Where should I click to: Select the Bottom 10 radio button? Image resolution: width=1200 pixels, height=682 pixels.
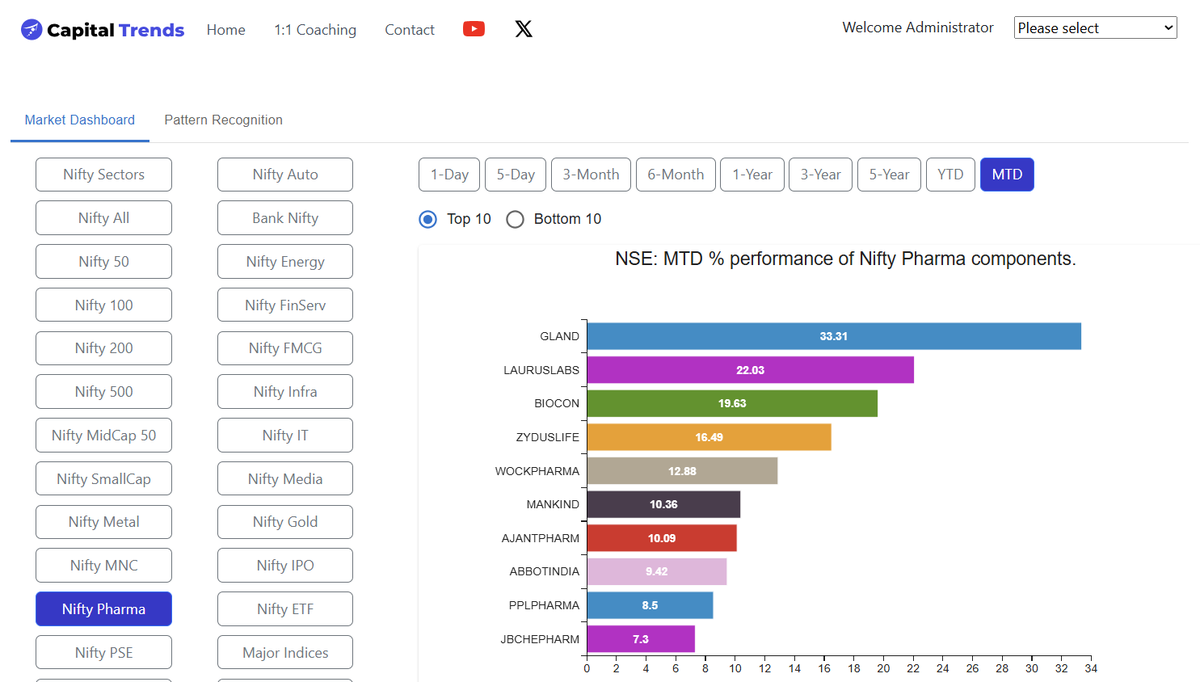click(515, 219)
